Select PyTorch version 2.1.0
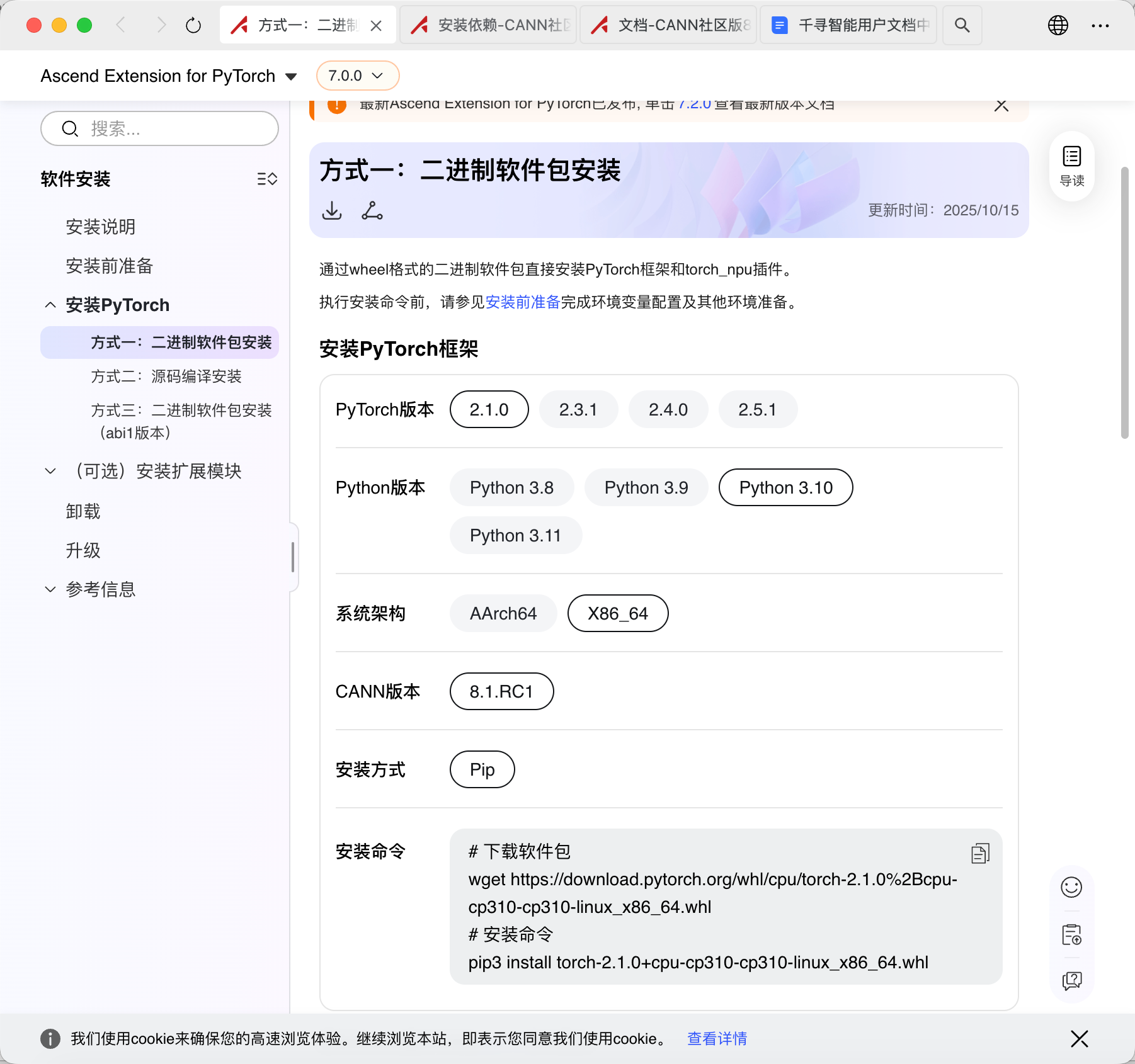The image size is (1135, 1064). coord(489,409)
